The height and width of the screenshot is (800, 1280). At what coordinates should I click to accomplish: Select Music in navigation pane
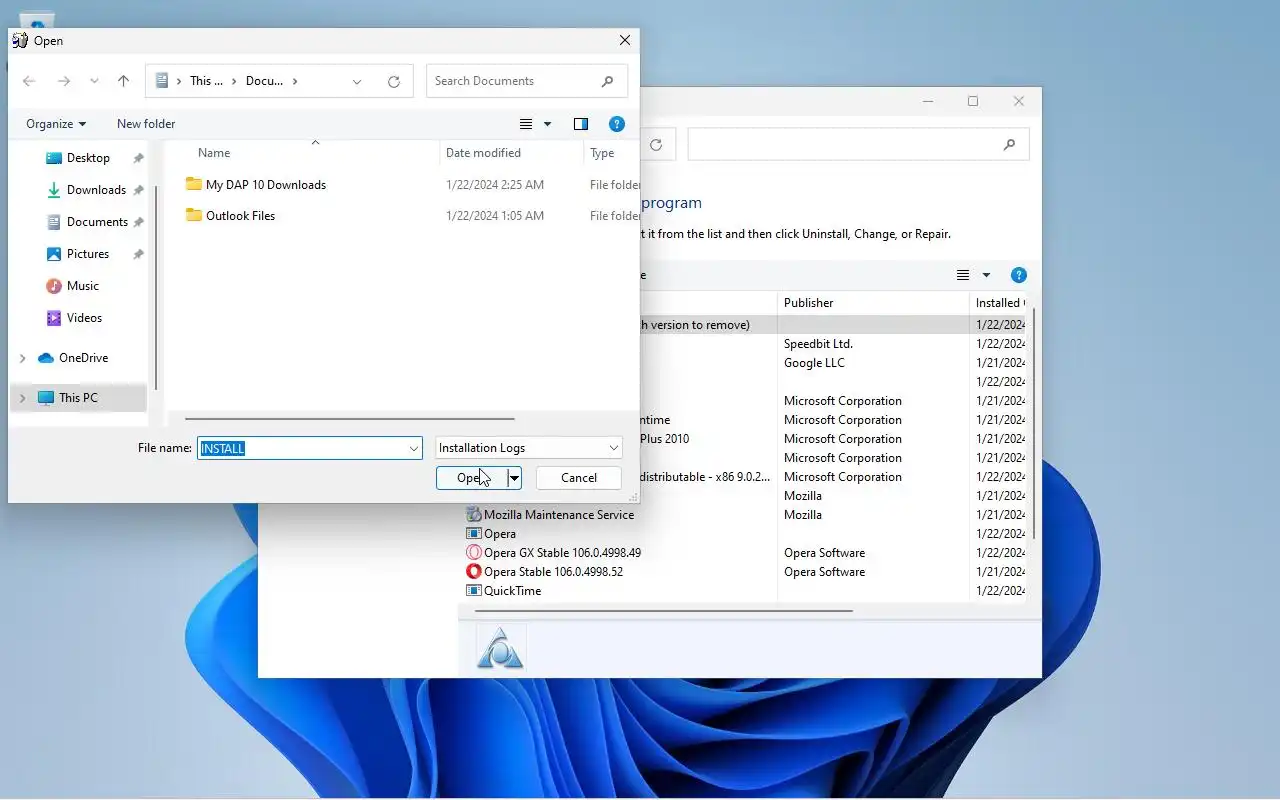click(83, 286)
